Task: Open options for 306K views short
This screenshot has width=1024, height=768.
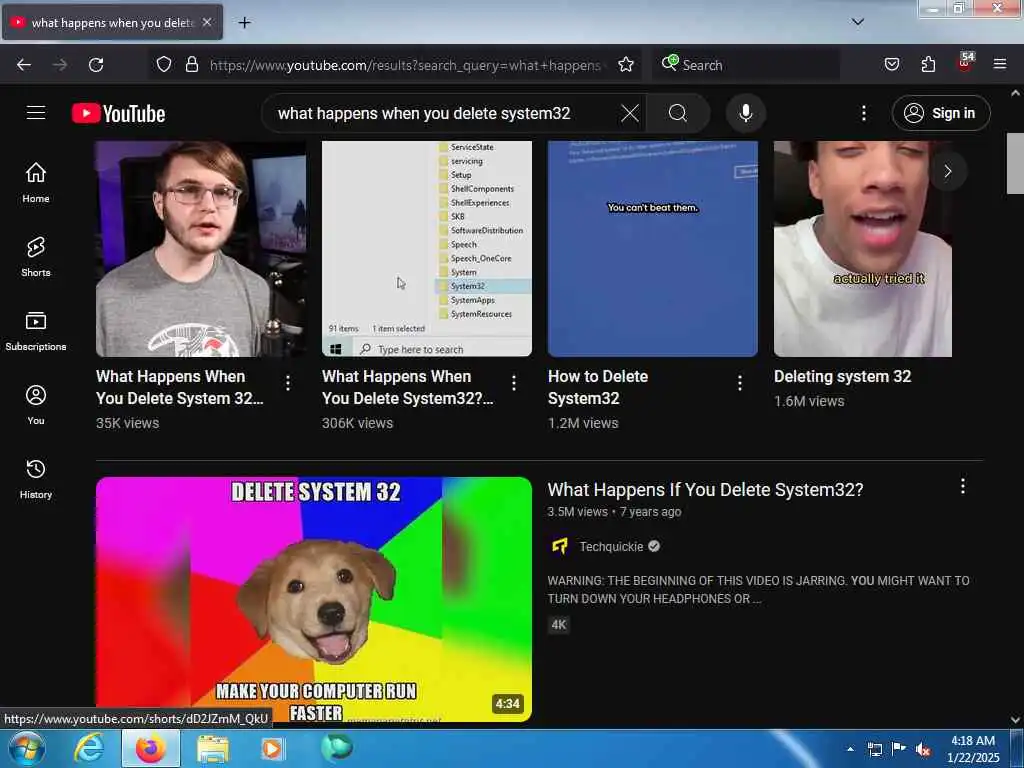Action: pyautogui.click(x=514, y=383)
